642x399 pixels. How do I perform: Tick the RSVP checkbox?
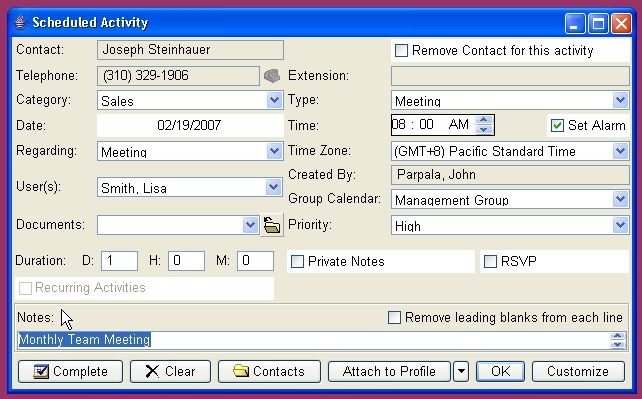pyautogui.click(x=490, y=261)
